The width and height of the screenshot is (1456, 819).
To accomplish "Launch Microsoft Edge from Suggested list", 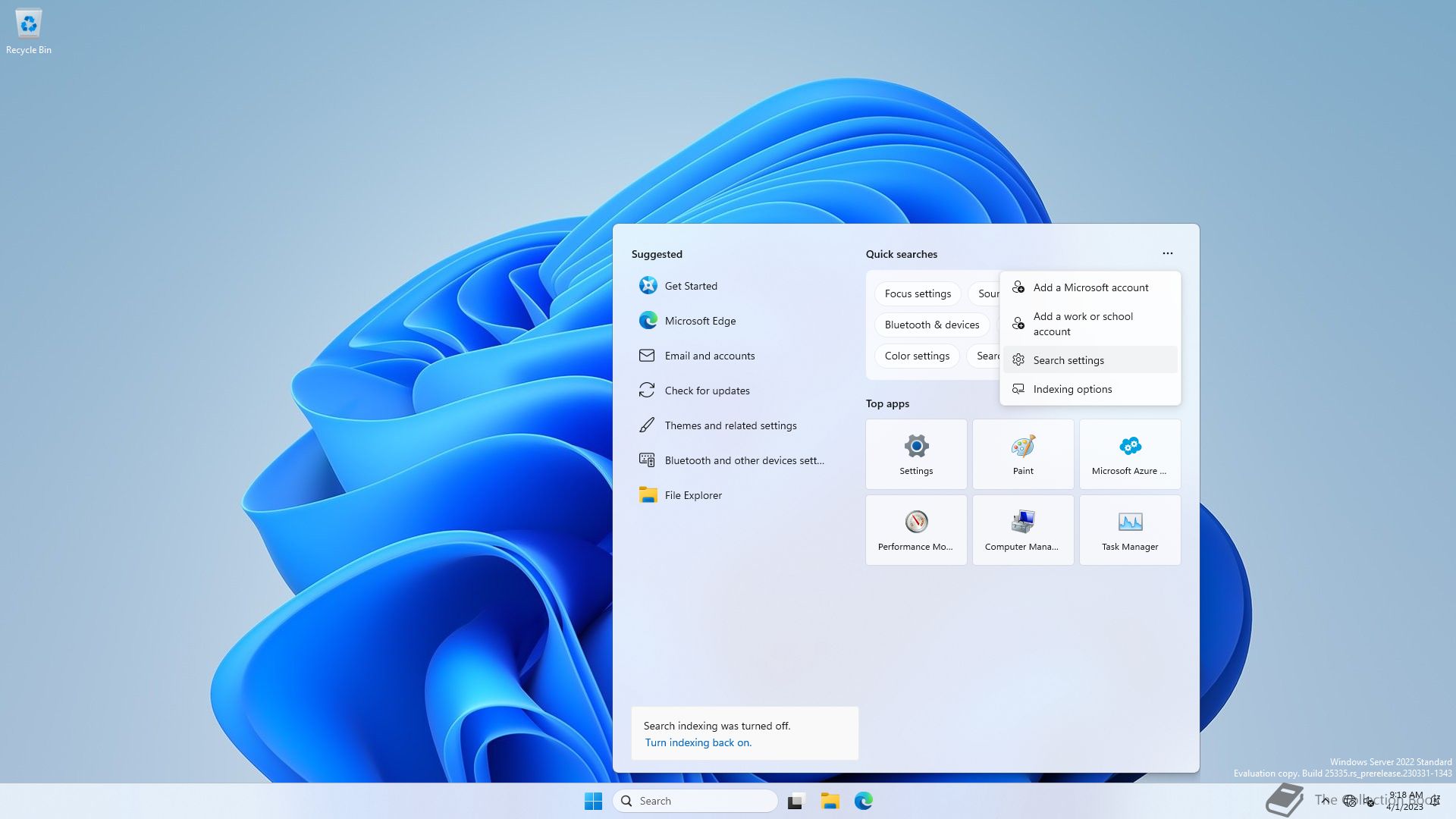I will [732, 321].
